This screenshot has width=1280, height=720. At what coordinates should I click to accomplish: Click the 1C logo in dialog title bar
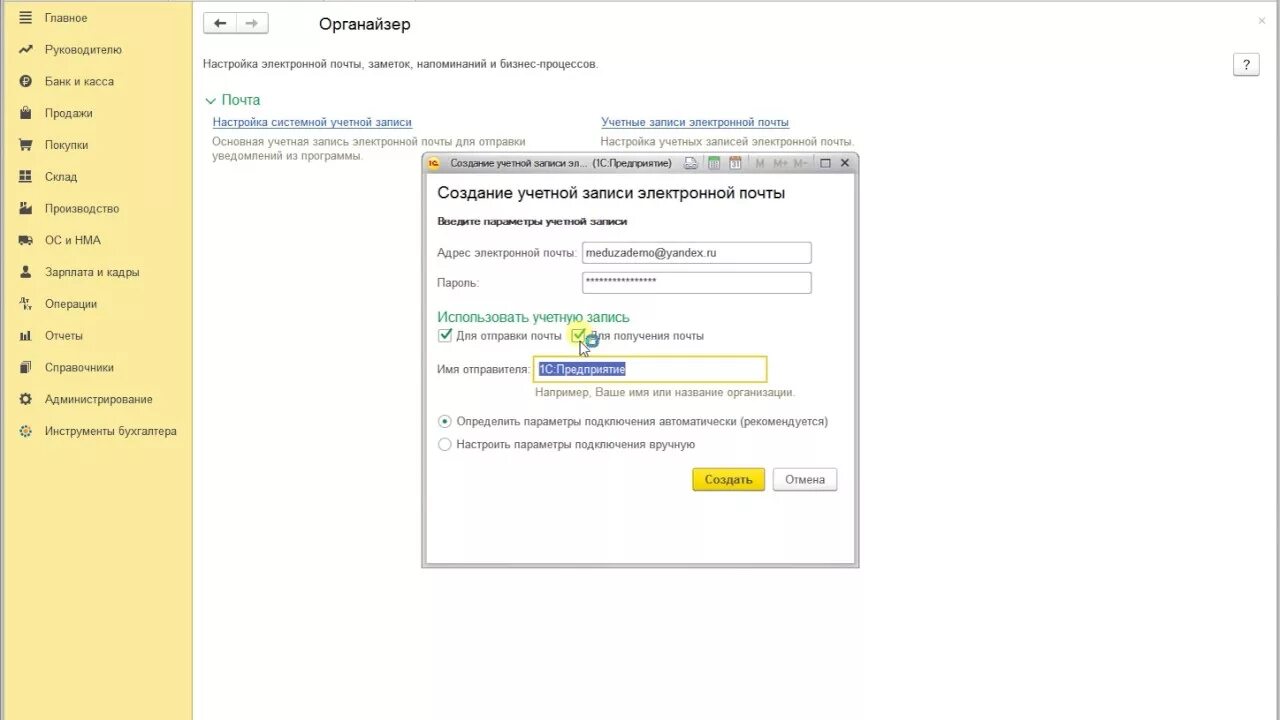pos(435,163)
